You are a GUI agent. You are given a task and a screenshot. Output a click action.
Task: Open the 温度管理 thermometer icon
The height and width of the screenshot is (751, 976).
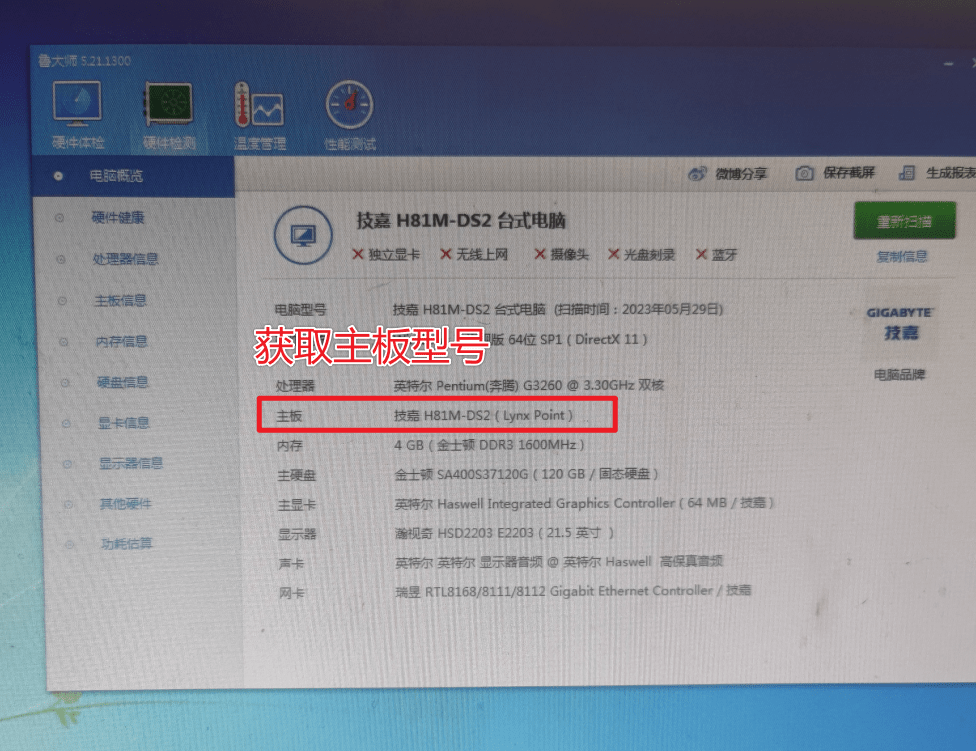pyautogui.click(x=259, y=106)
